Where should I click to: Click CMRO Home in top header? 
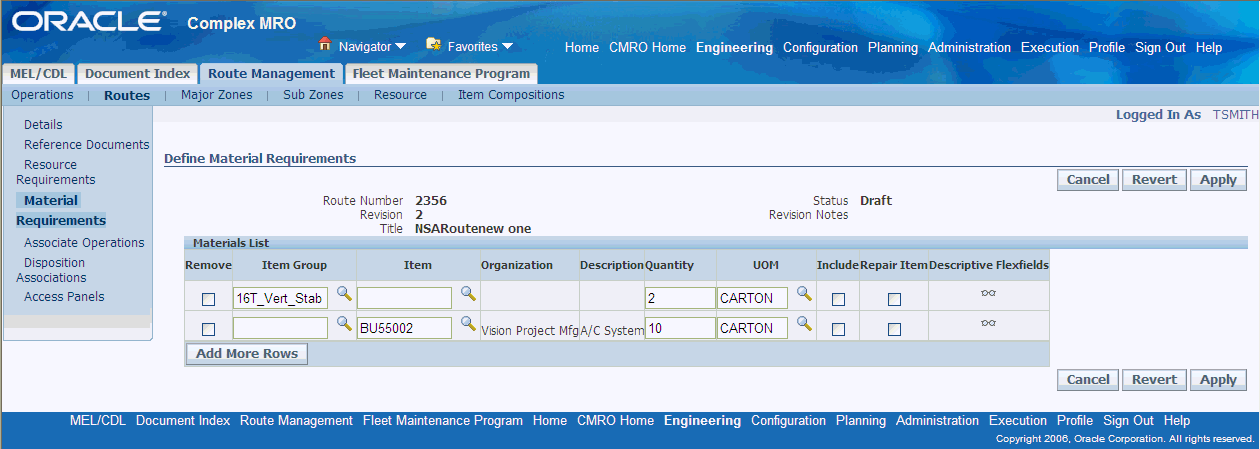point(648,47)
